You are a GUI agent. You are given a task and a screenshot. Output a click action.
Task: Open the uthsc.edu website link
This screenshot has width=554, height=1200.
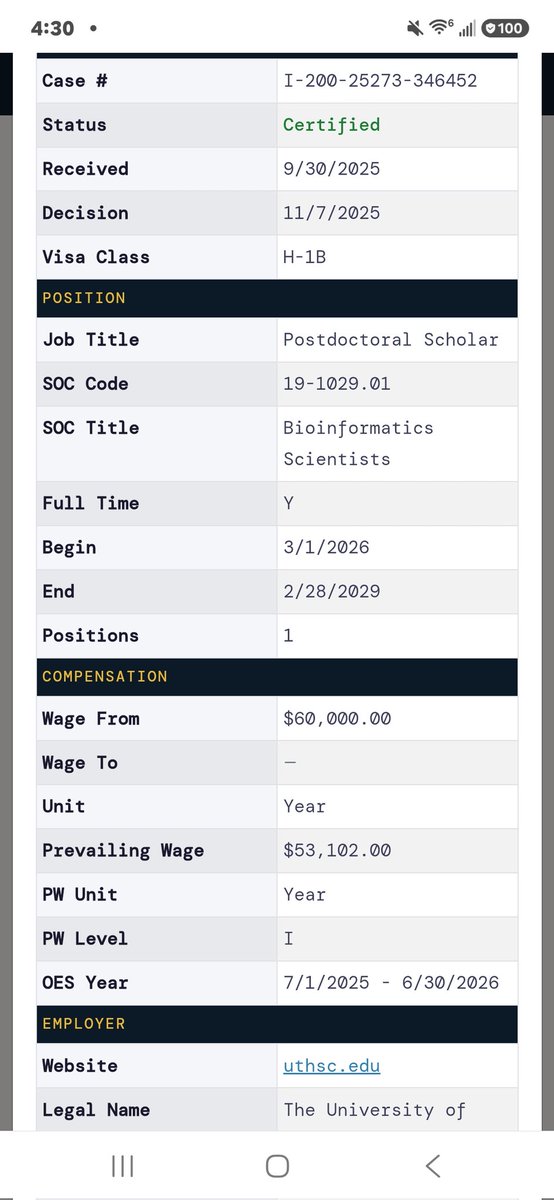coord(332,1066)
